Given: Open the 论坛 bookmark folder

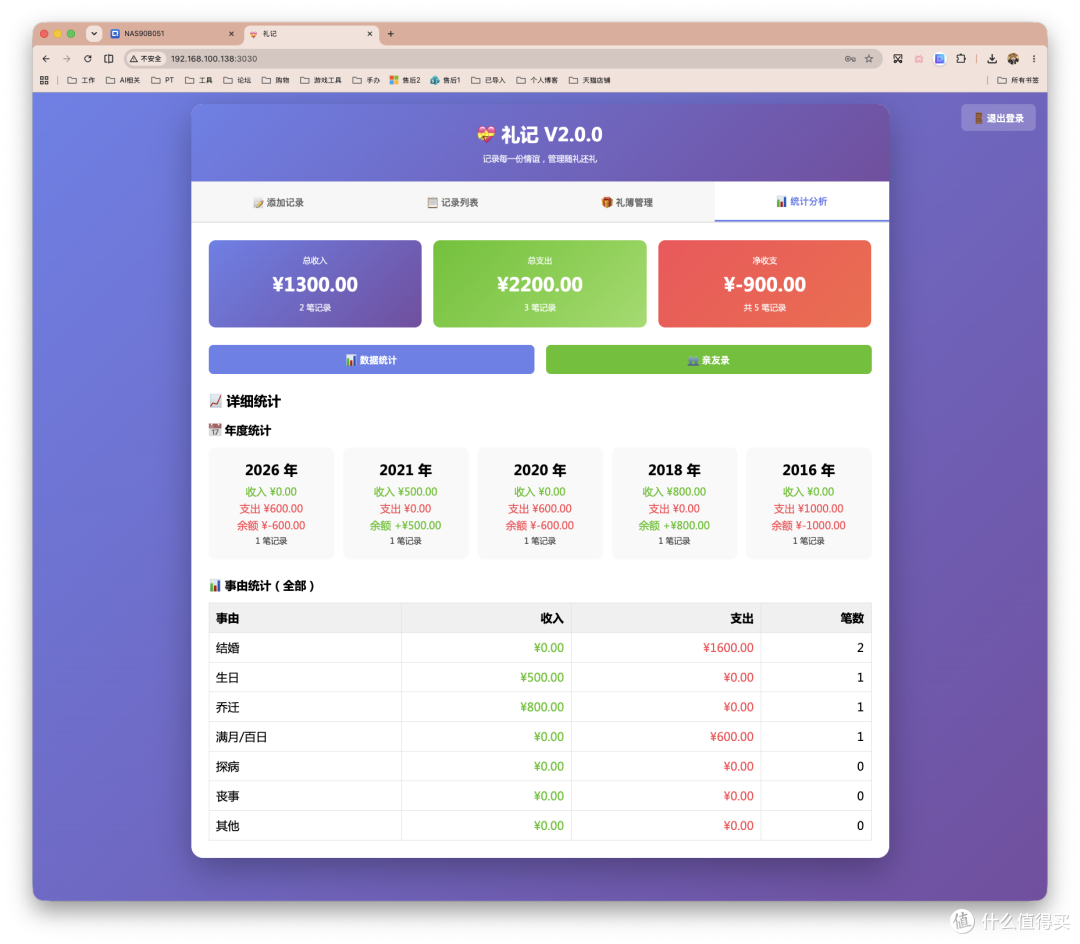Looking at the screenshot, I should [238, 81].
